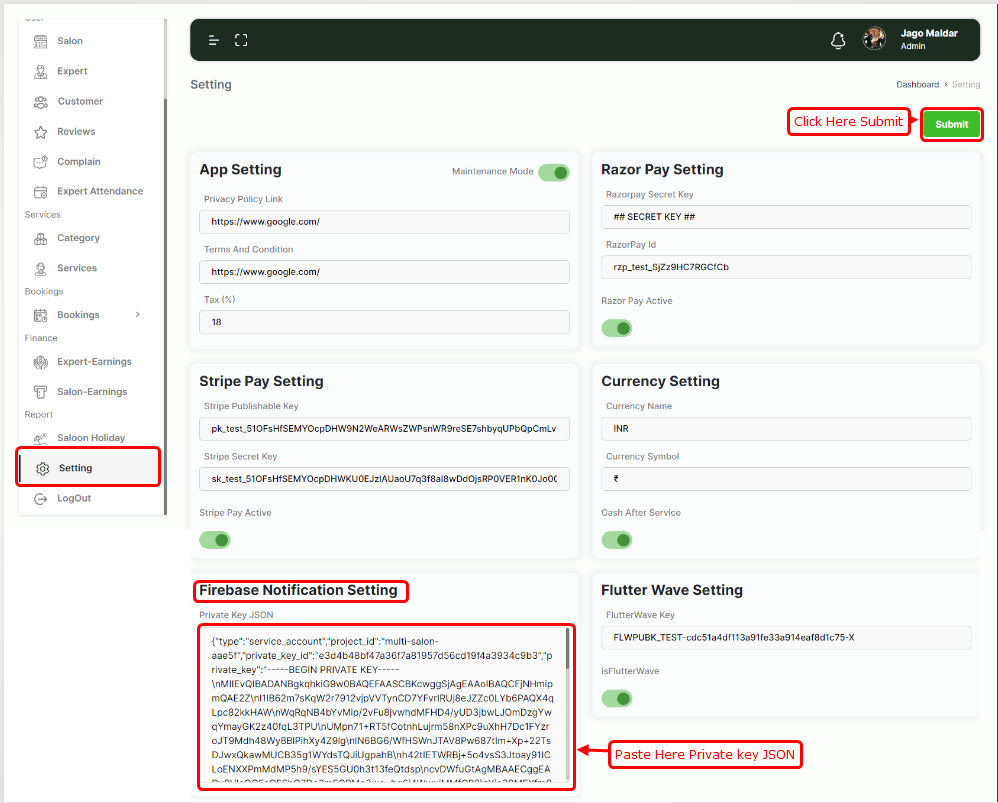Expand the Bookings submenu arrow

(137, 315)
